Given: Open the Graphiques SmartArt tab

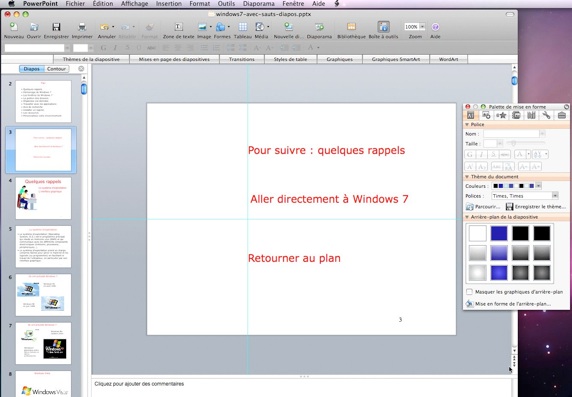Looking at the screenshot, I should click(x=396, y=59).
